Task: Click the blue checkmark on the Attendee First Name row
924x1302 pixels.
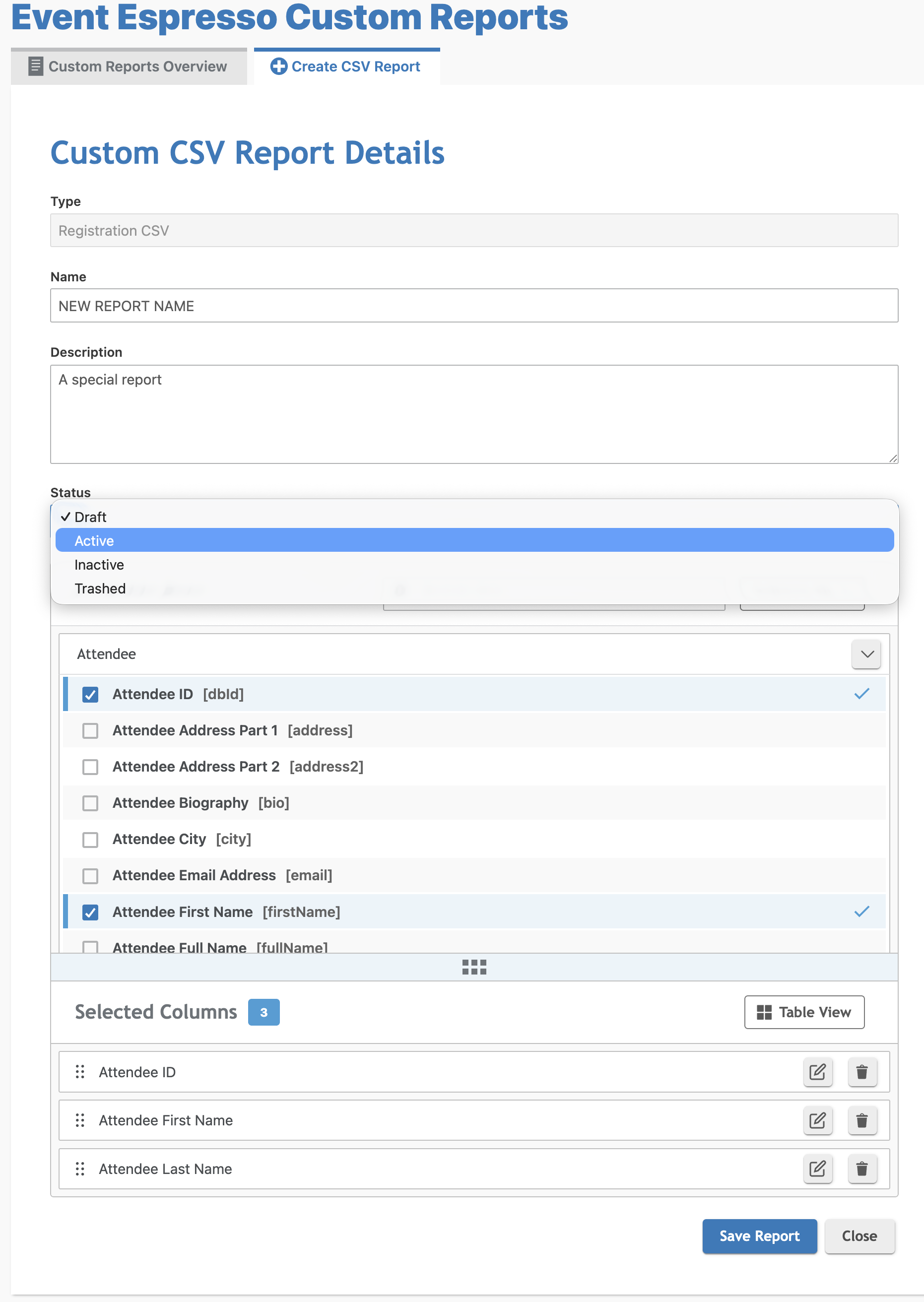Action: 861,911
